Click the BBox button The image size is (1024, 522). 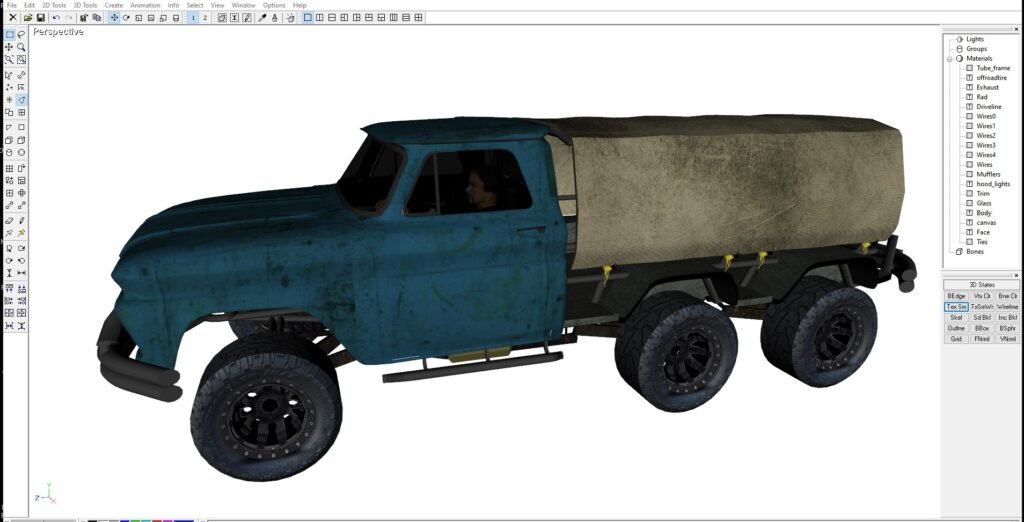point(982,328)
